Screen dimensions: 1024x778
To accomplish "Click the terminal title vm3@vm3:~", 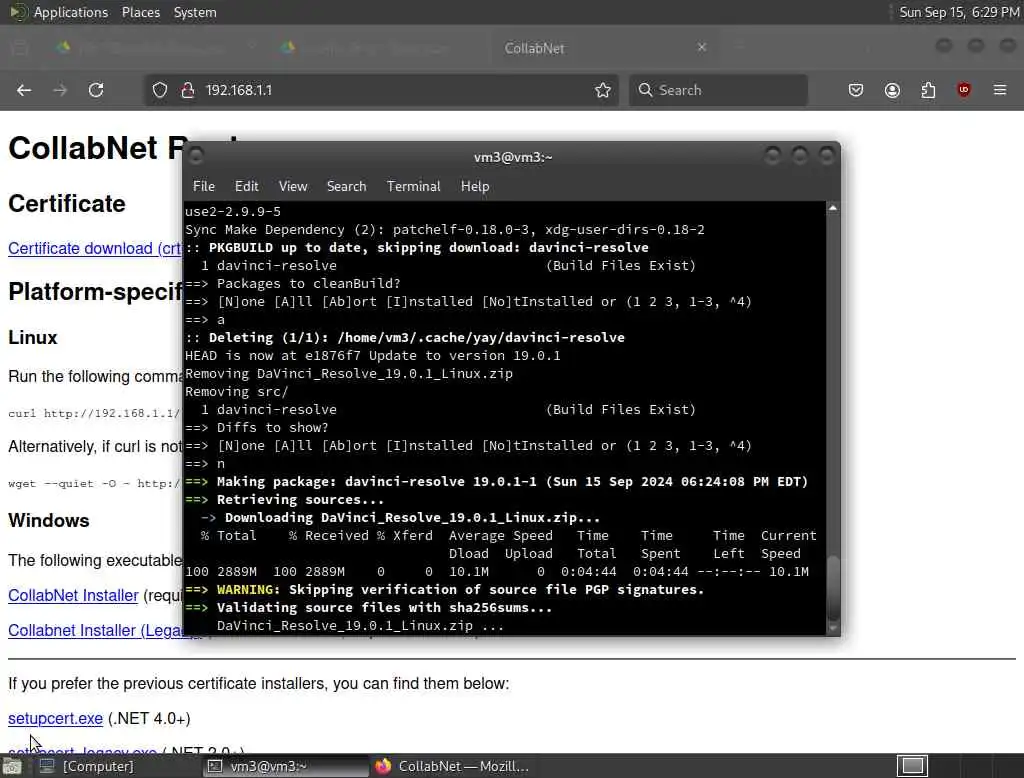I will (513, 157).
